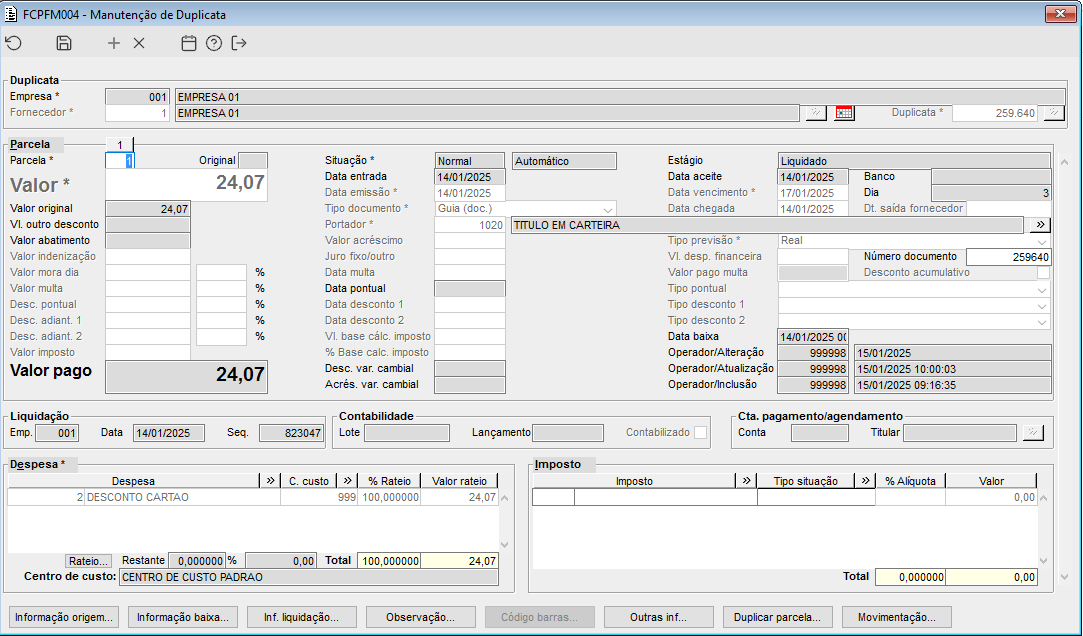The height and width of the screenshot is (636, 1083).
Task: Click the red calendar icon near Fornecedor
Action: 844,113
